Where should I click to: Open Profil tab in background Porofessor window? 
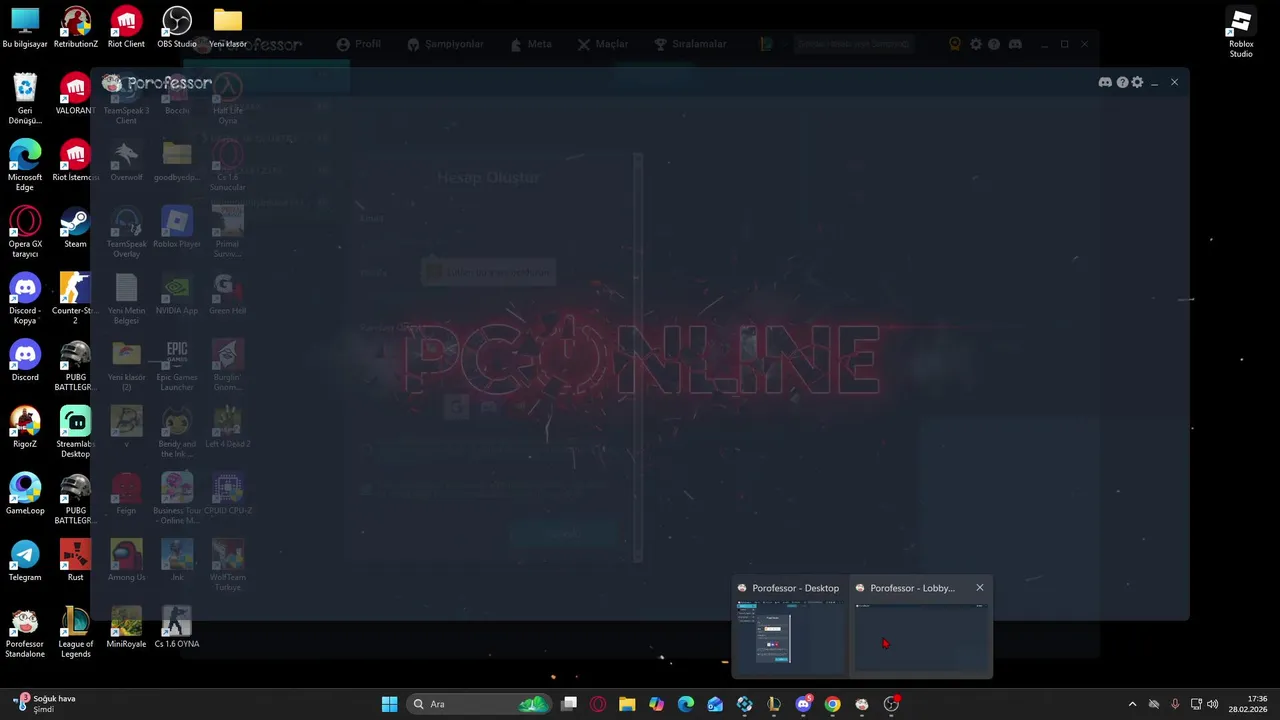click(358, 44)
